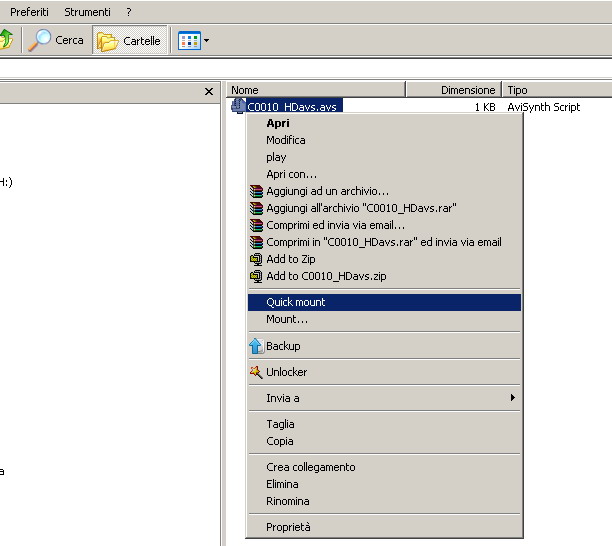The width and height of the screenshot is (612, 546).
Task: Choose Comprimi ed invia via email...
Action: click(x=384, y=225)
